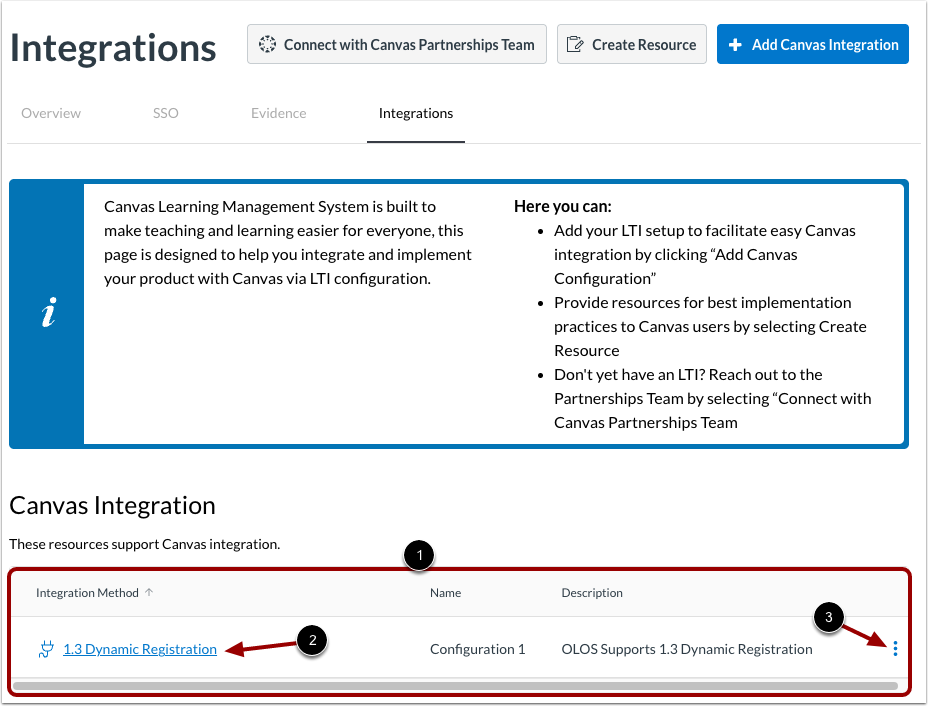Viewport: 928px width, 706px height.
Task: Open the 1.3 Dynamic Registration link
Action: coord(139,649)
